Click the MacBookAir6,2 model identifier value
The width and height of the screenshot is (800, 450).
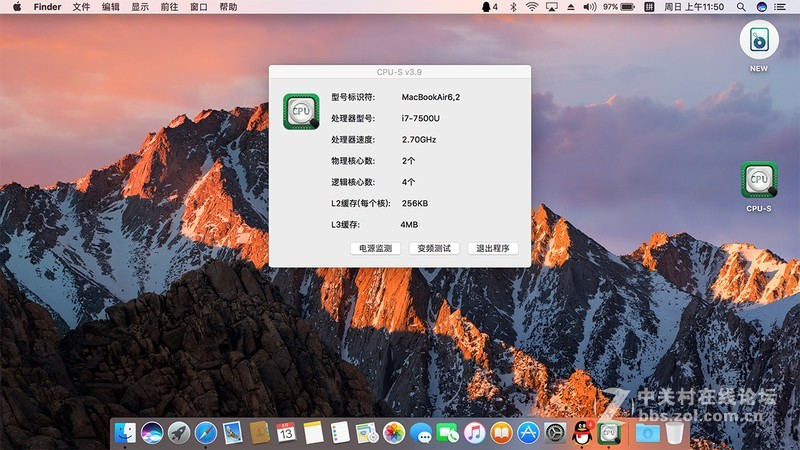click(431, 97)
